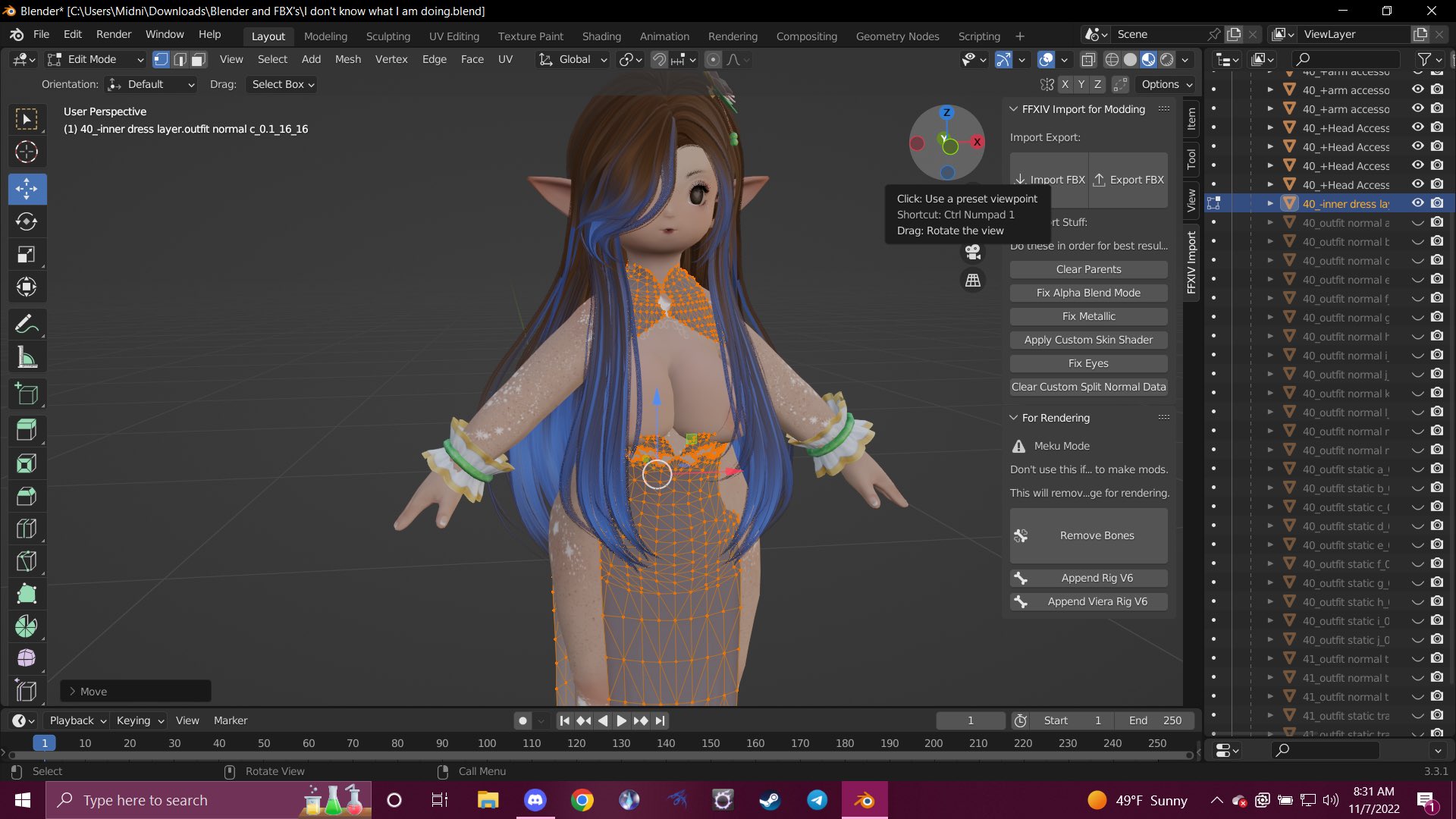Hide the 40_-inner dress layer in outliner

click(1417, 203)
